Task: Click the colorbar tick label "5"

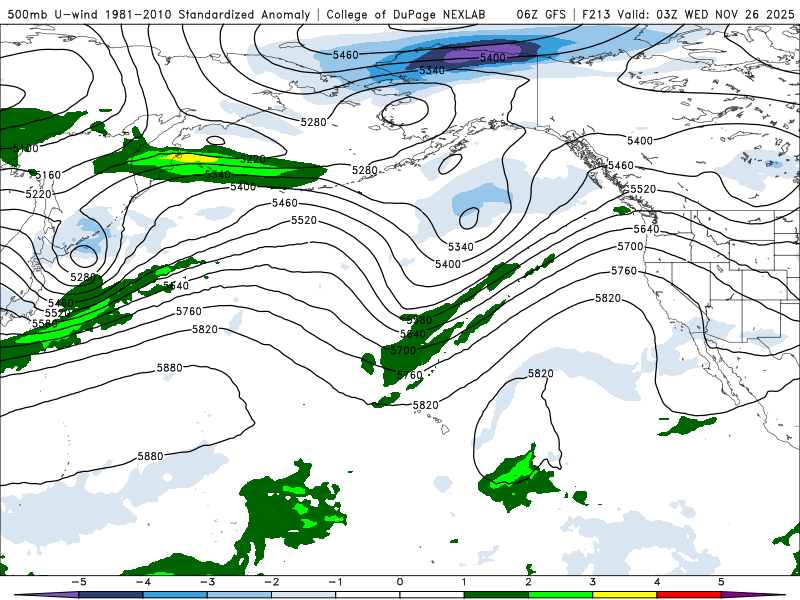Action: [721, 582]
